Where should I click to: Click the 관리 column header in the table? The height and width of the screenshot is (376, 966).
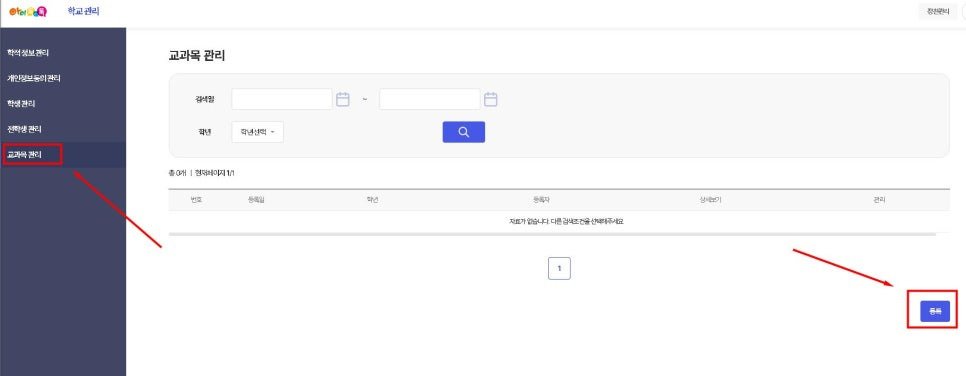click(879, 200)
